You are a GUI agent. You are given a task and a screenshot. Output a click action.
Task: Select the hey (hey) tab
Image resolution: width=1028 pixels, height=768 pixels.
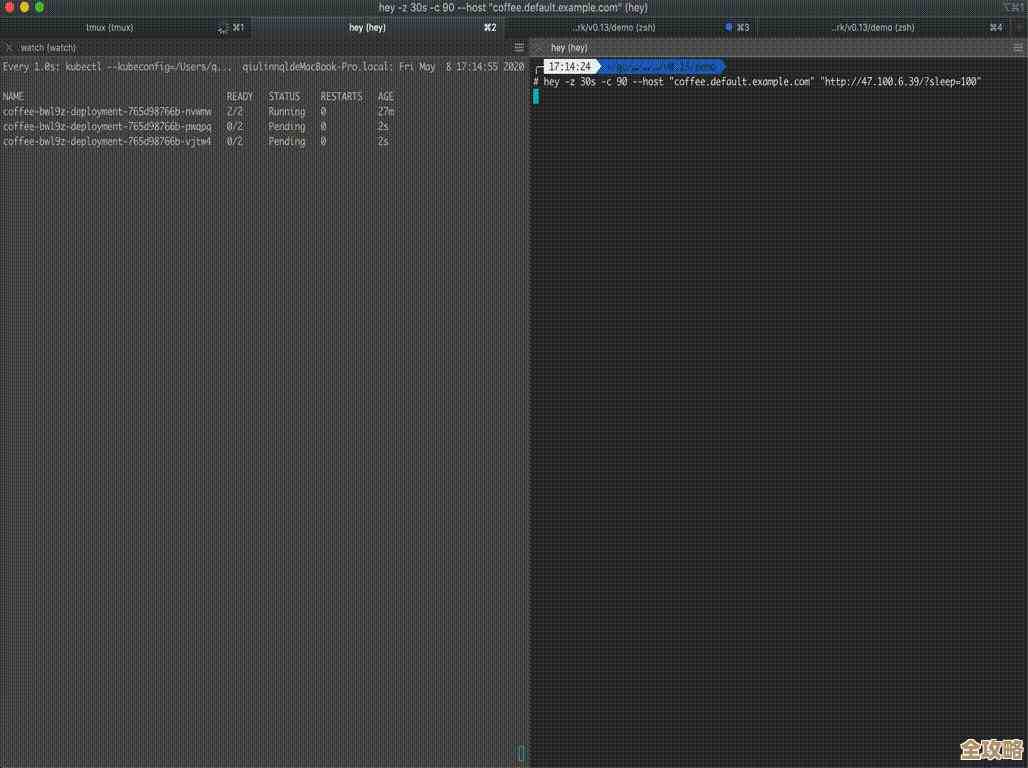pos(367,28)
